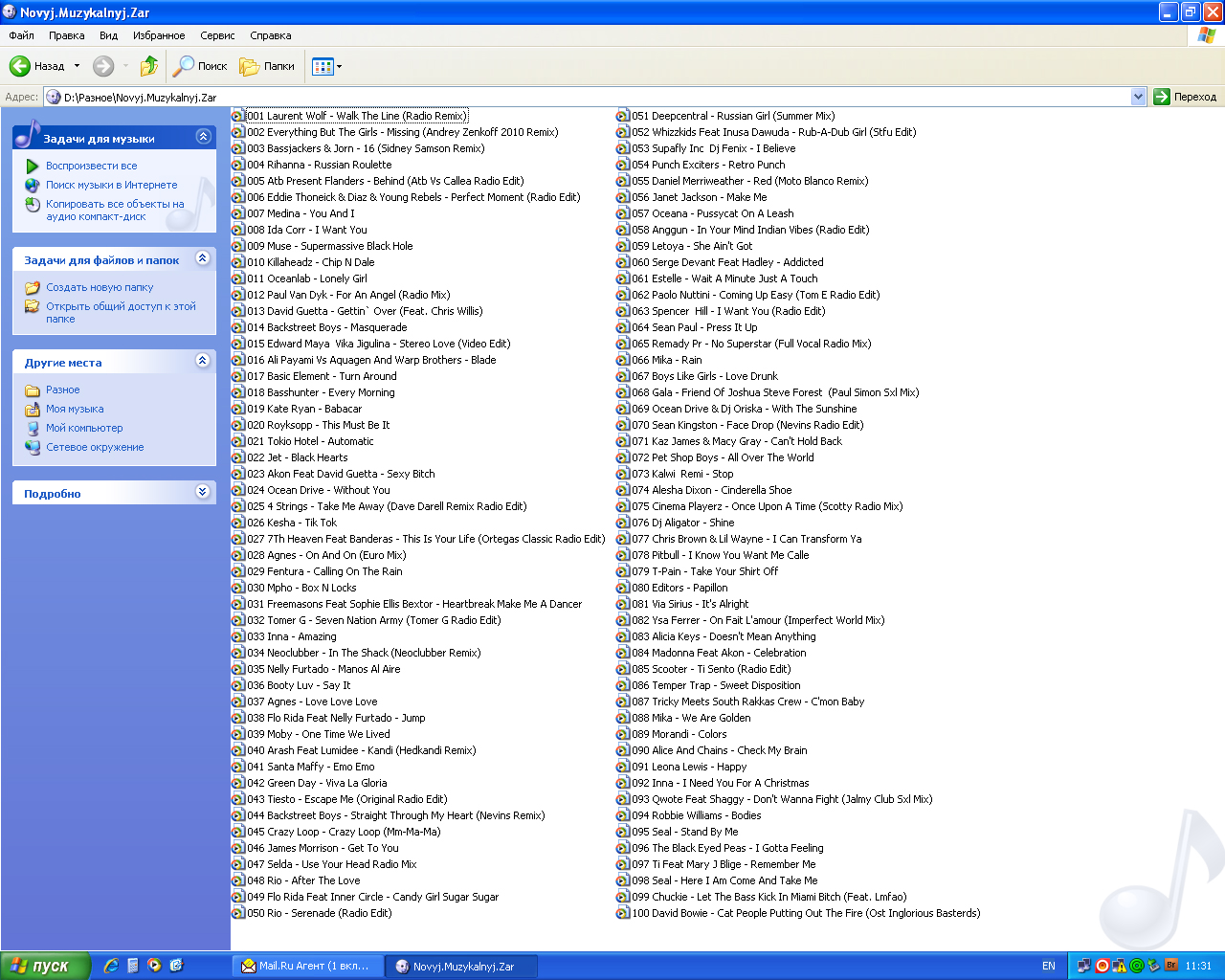Switch to Mail.Ru Агент taskbar window
Screen dimensions: 1225x980
pyautogui.click(x=306, y=966)
